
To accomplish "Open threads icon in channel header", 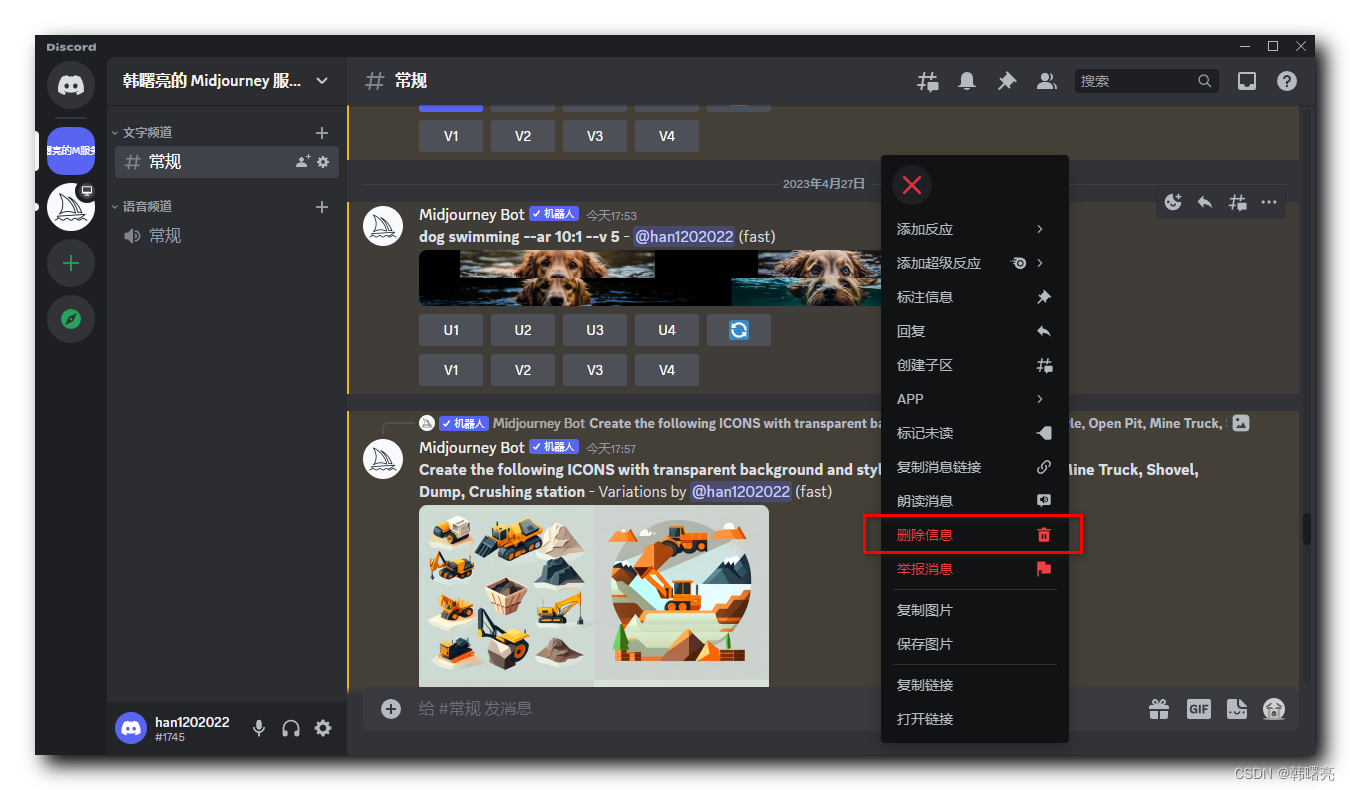I will point(928,81).
